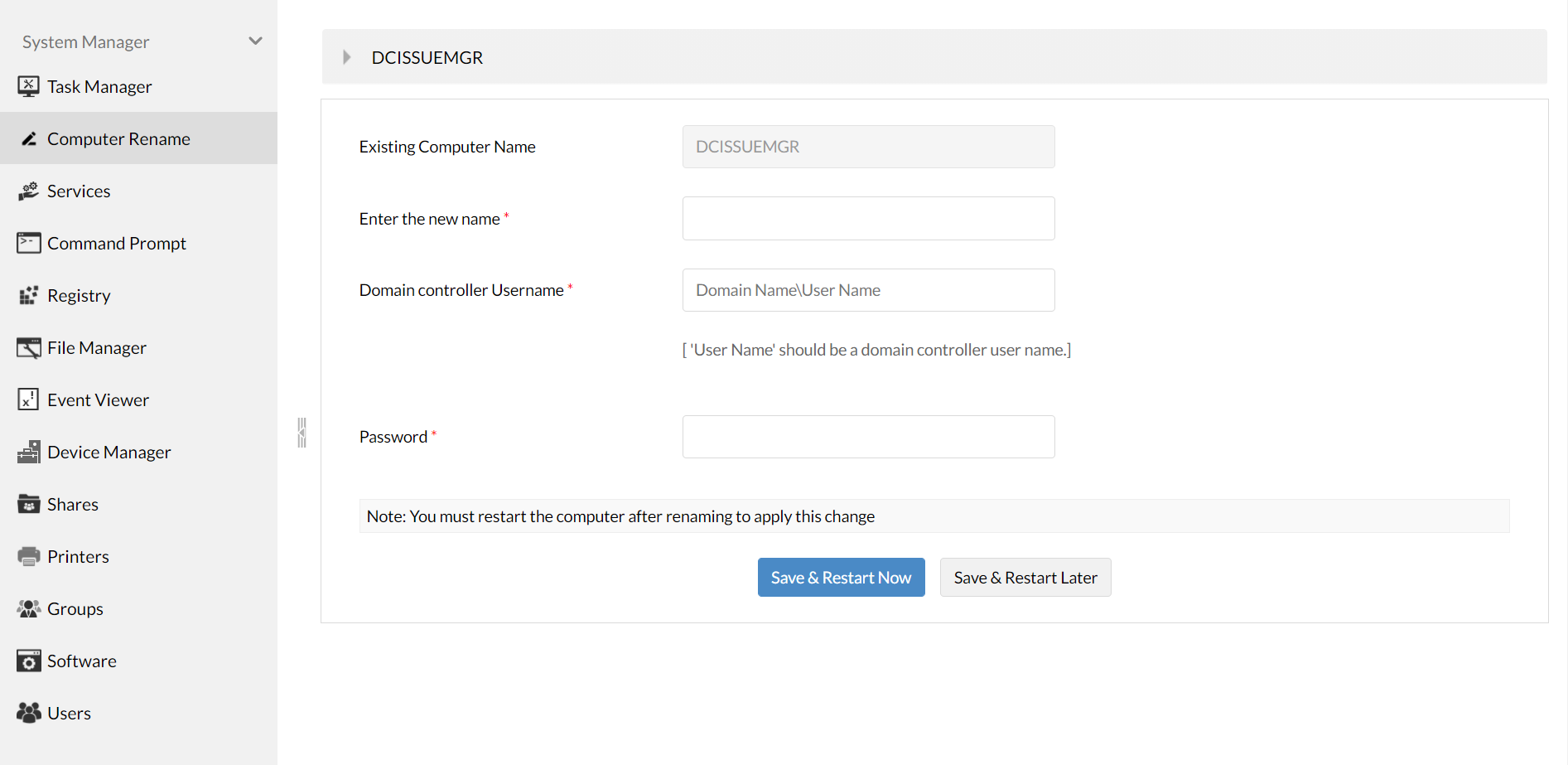Click the Domain controller Username field
1568x765 pixels.
click(x=868, y=290)
